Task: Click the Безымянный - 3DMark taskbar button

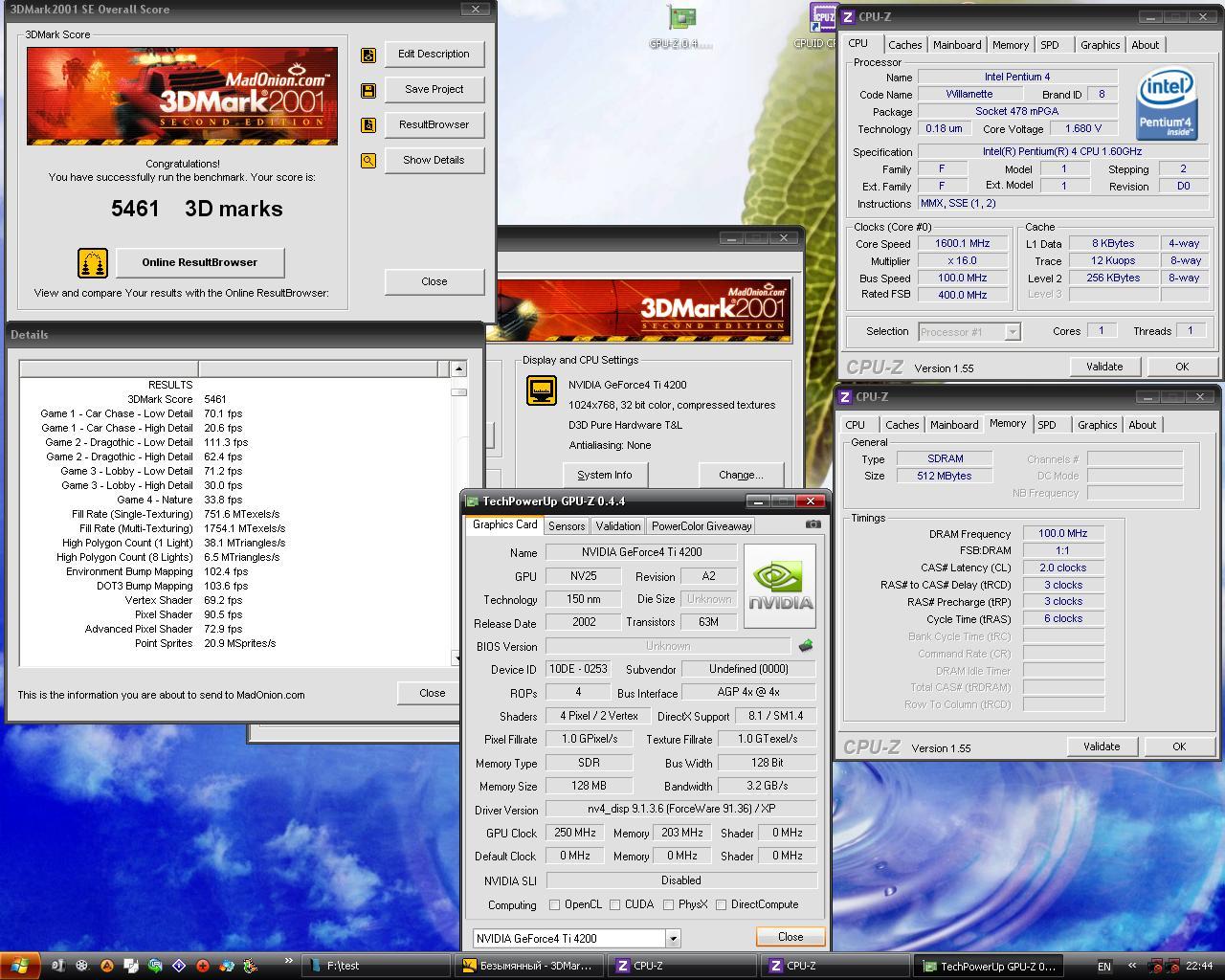Action: (527, 967)
